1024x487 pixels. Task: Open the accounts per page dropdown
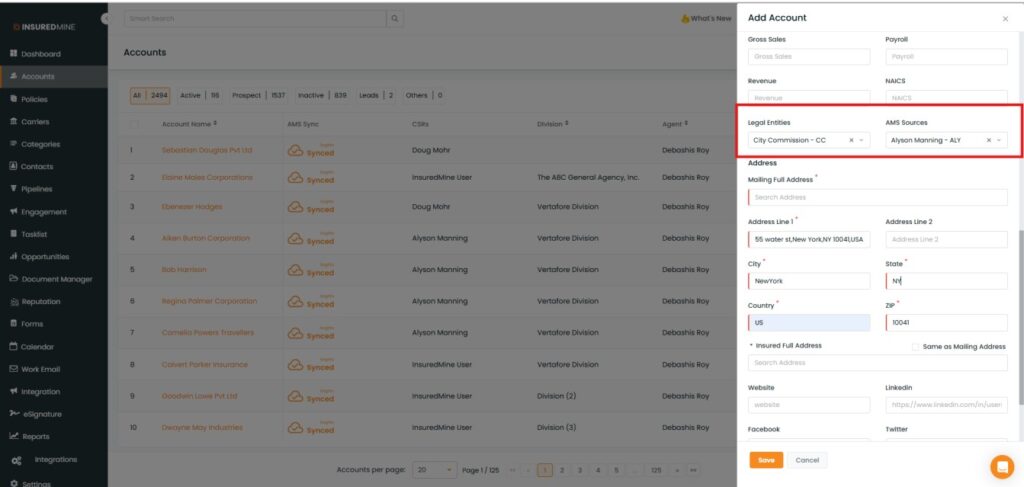click(435, 469)
